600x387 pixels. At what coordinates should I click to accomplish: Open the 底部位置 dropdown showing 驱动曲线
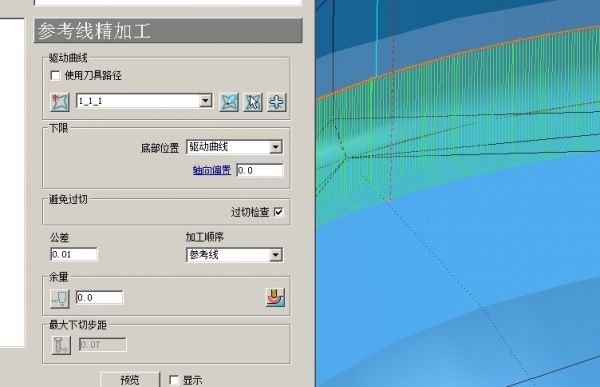276,147
